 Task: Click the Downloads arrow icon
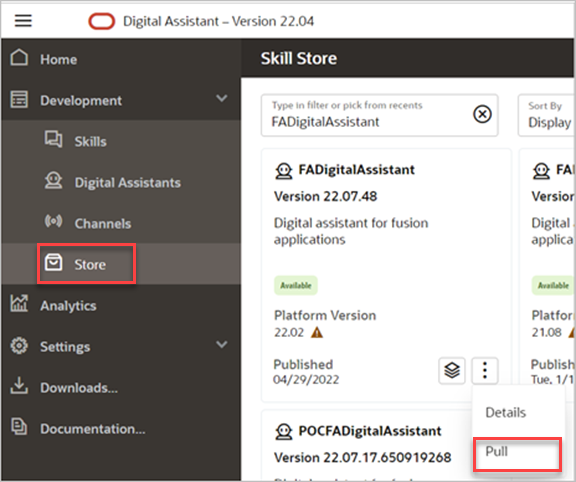coord(19,385)
